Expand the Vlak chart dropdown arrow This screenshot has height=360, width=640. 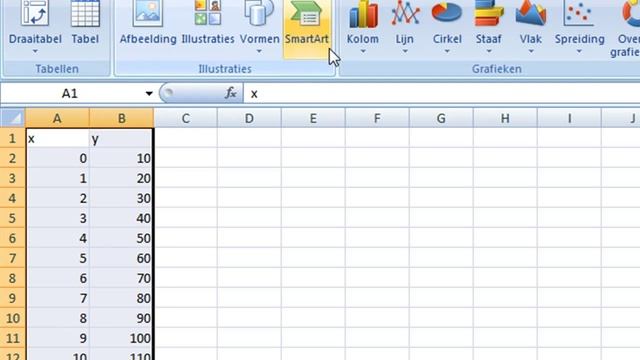(x=531, y=51)
